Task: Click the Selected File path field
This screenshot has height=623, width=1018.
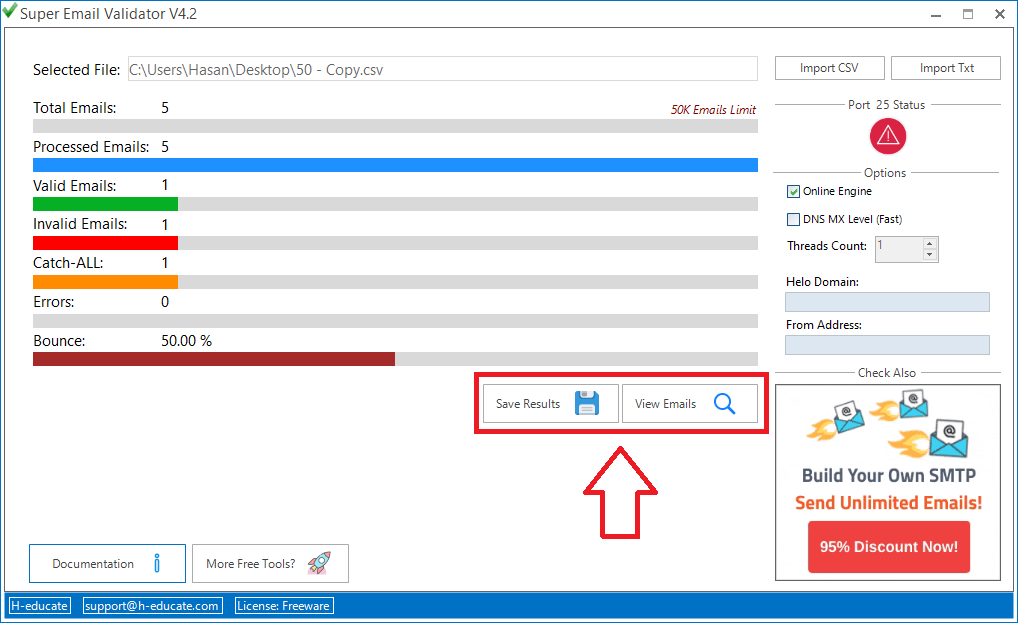Action: 443,69
